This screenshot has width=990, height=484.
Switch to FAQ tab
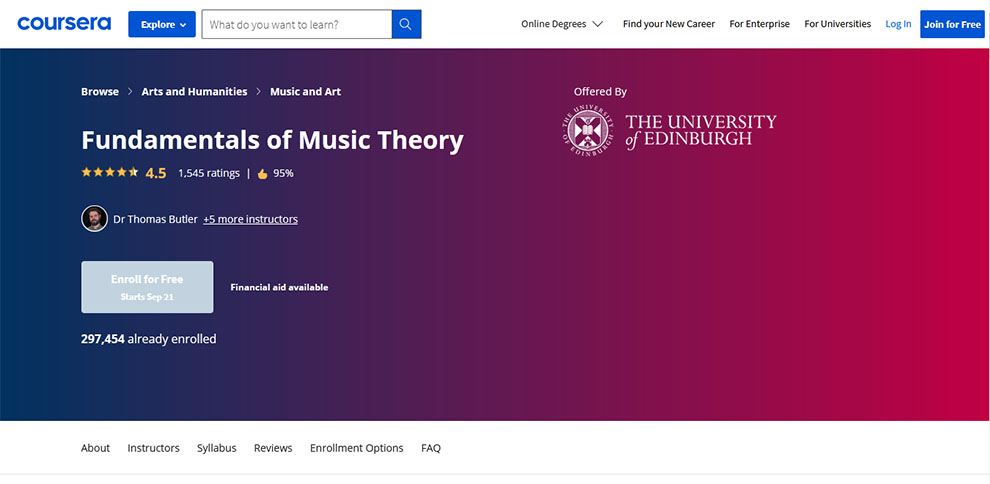tap(431, 448)
